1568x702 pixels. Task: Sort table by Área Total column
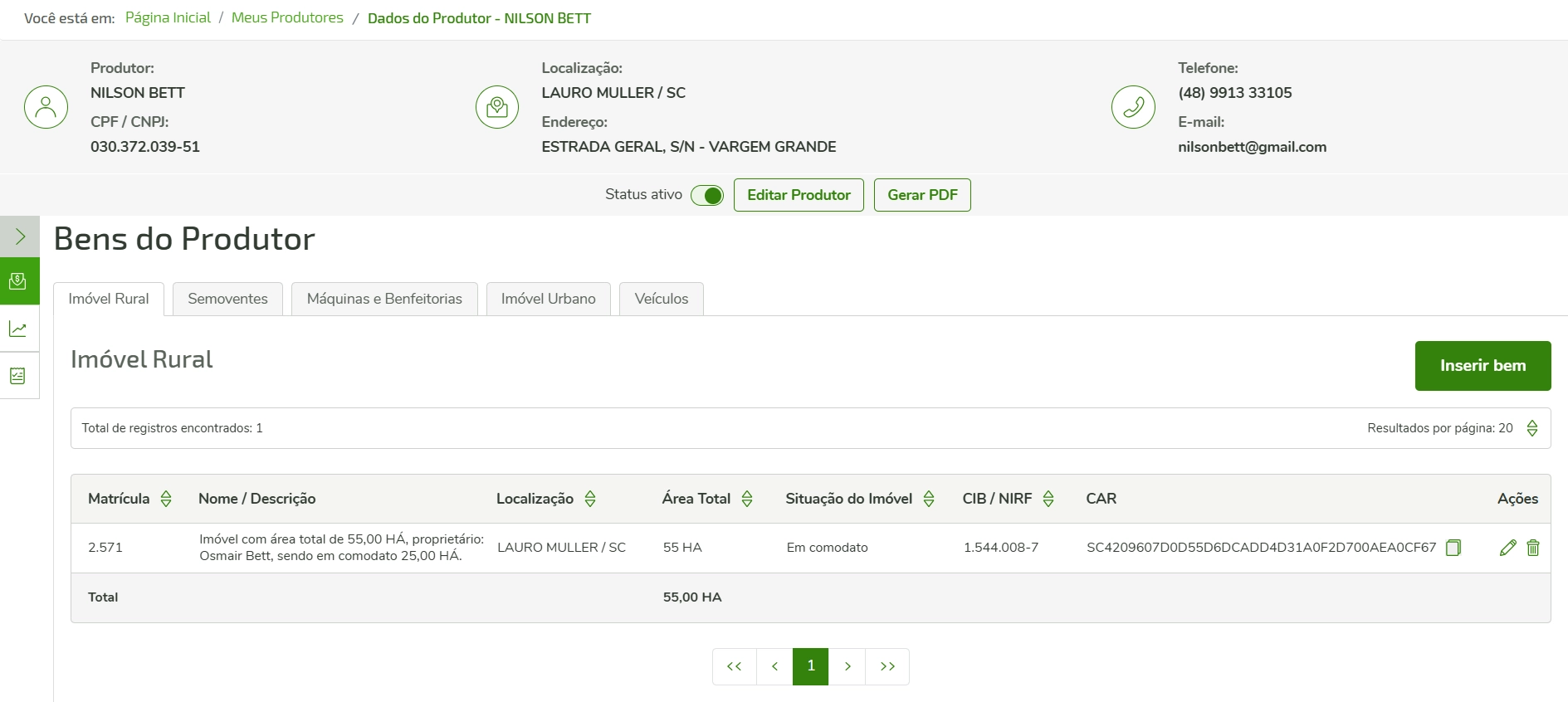point(747,499)
